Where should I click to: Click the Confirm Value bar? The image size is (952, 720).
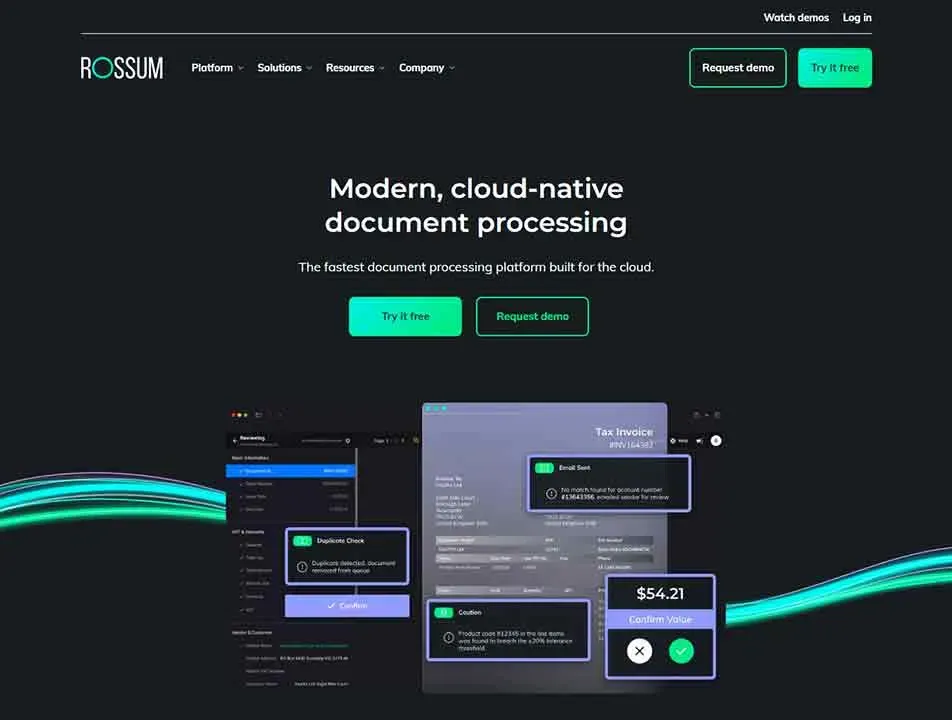[660, 619]
